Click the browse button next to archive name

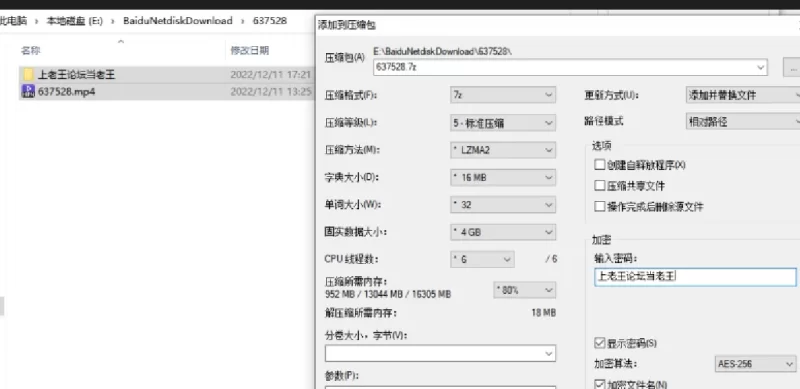click(x=792, y=67)
